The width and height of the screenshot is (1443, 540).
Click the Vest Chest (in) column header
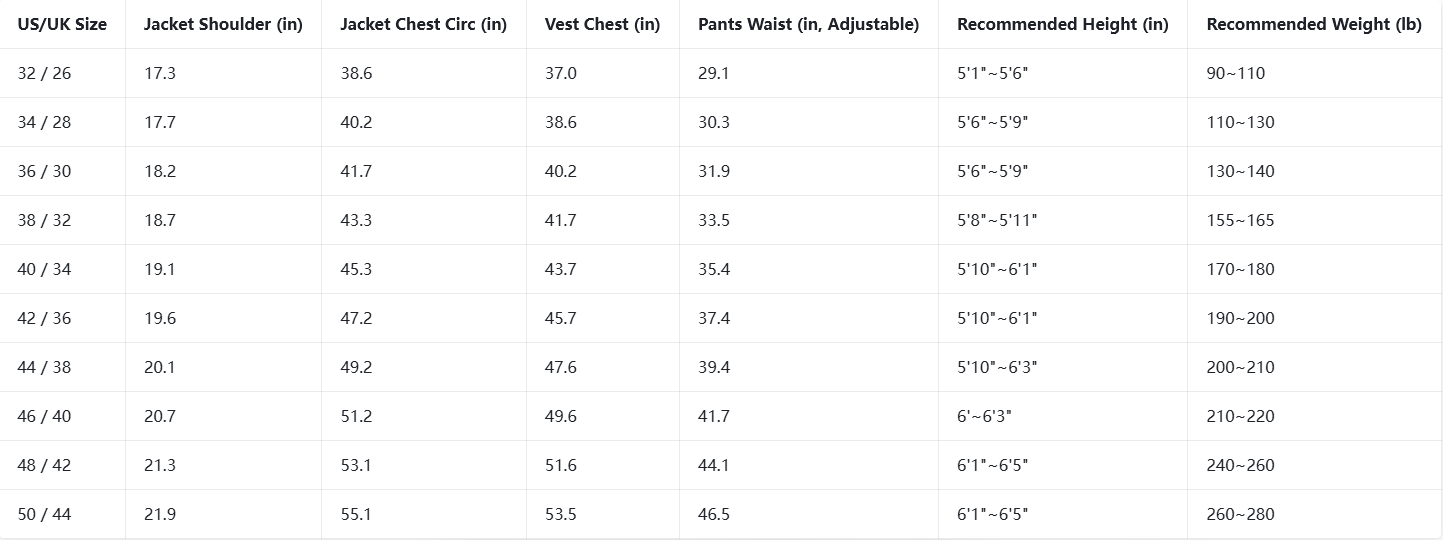pos(602,24)
